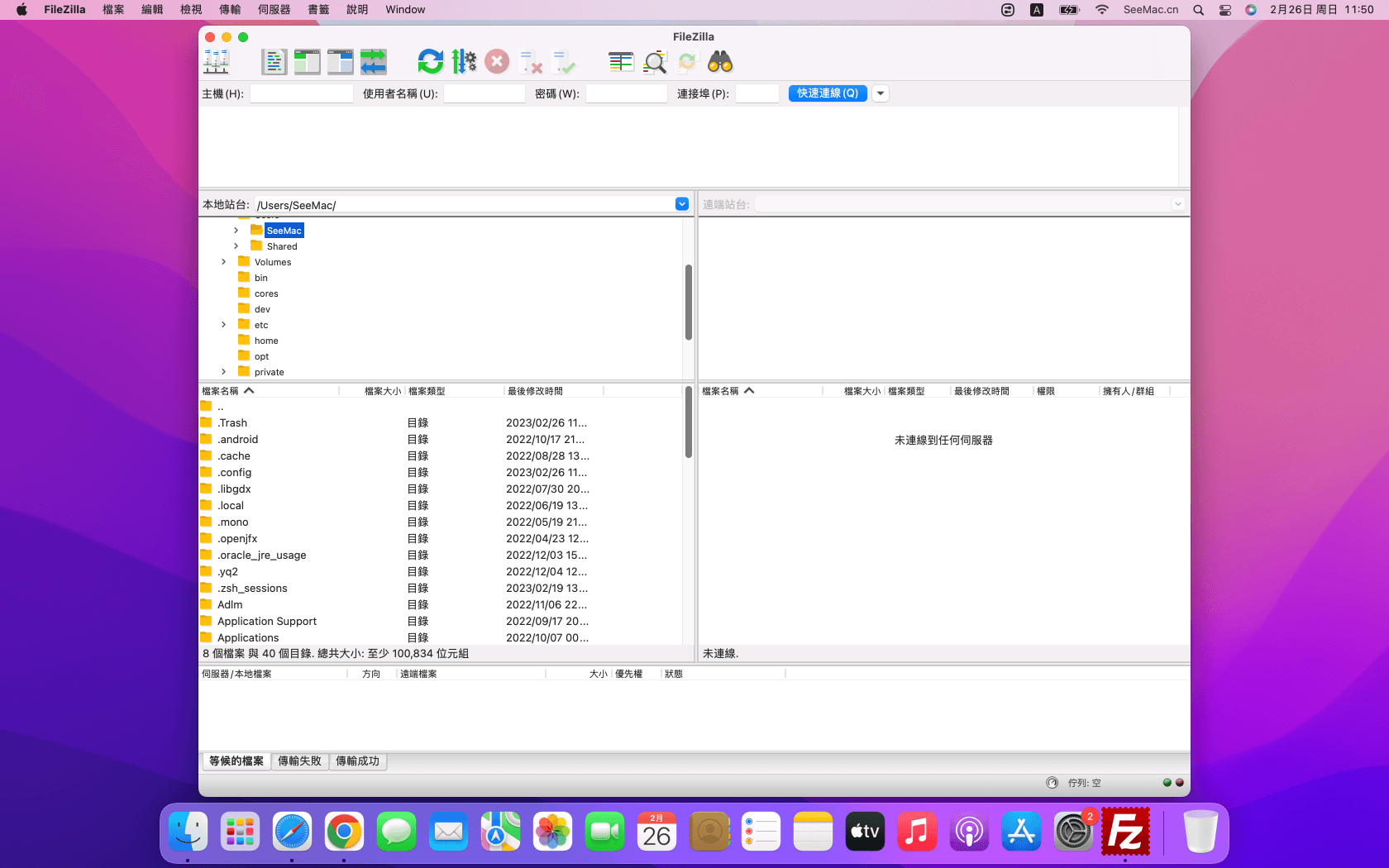1389x868 pixels.
Task: Expand the Volumes folder in the tree
Action: coord(223,262)
